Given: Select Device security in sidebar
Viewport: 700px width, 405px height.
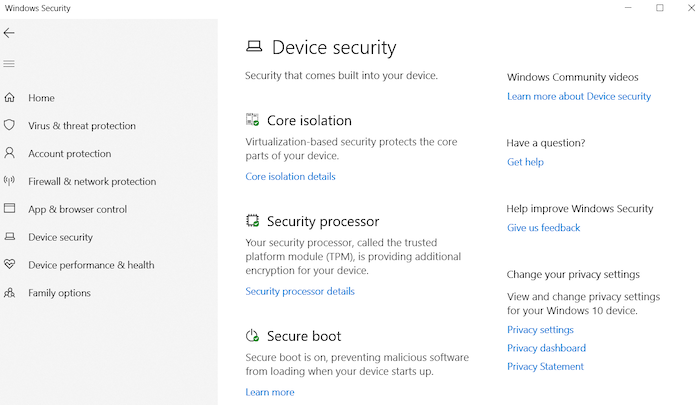Looking at the screenshot, I should pos(60,237).
